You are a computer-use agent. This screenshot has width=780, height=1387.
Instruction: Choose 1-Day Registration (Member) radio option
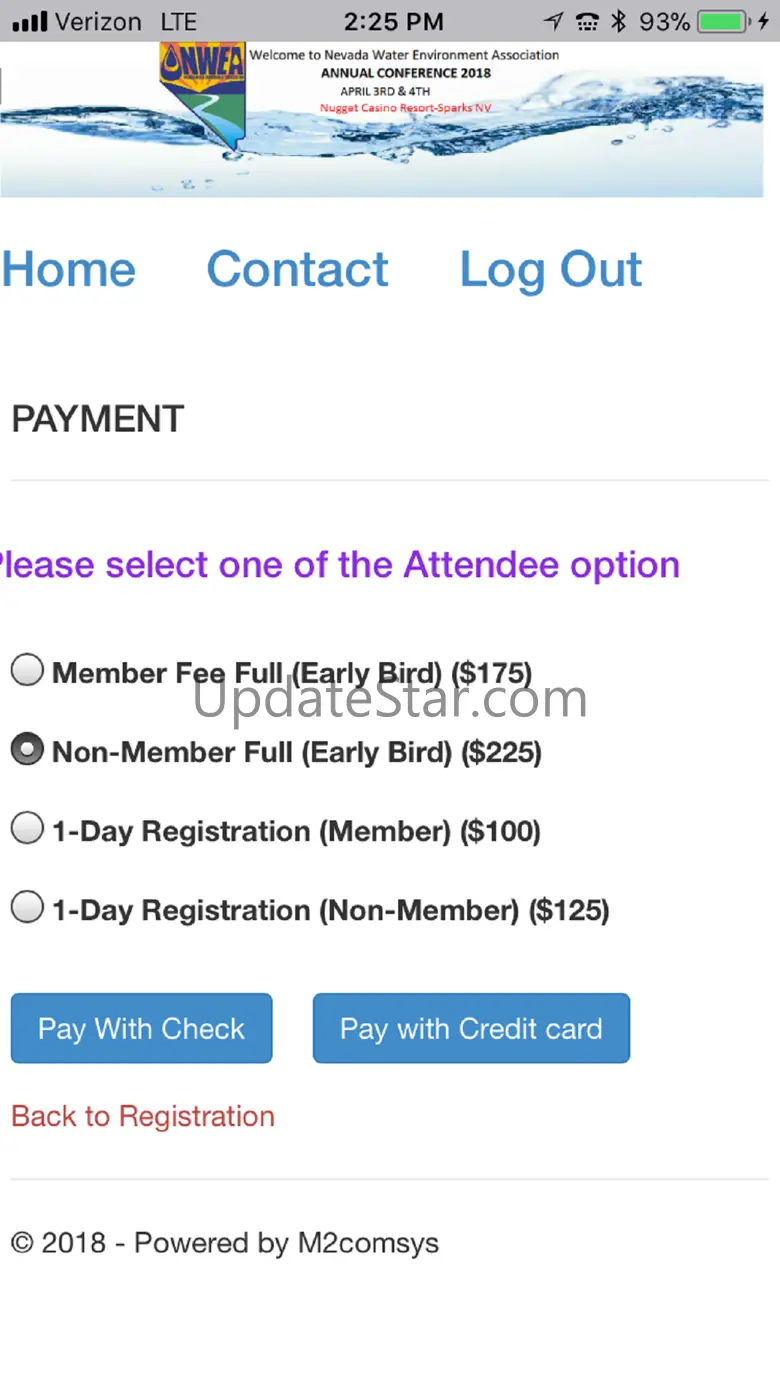(x=27, y=828)
